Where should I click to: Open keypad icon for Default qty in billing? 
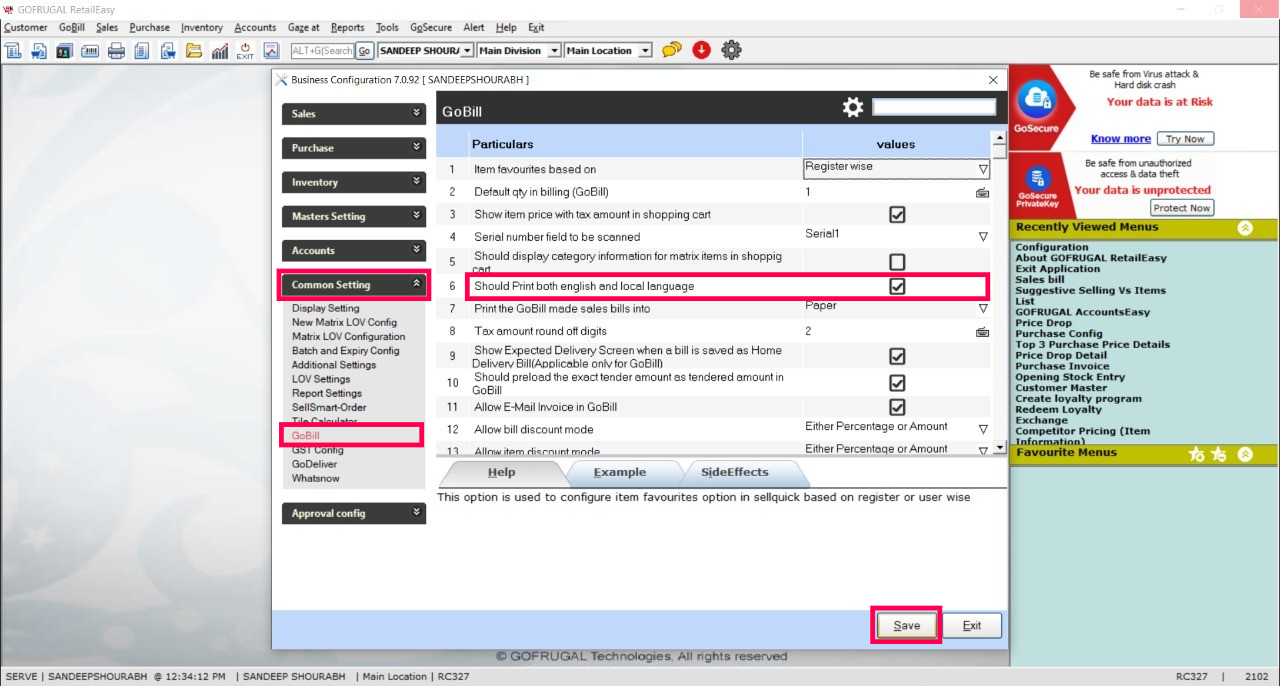point(982,193)
